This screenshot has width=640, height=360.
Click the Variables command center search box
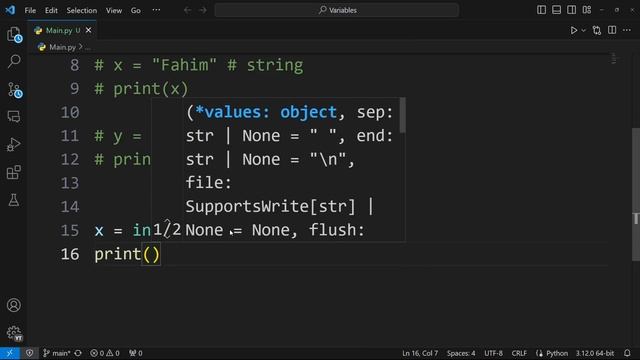point(337,10)
